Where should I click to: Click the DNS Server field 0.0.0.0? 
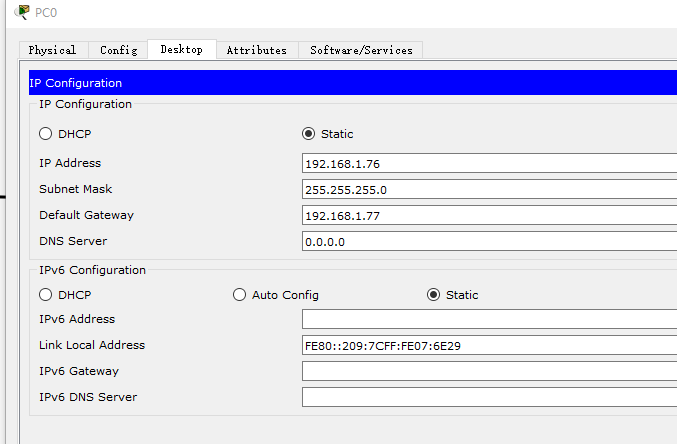(488, 241)
